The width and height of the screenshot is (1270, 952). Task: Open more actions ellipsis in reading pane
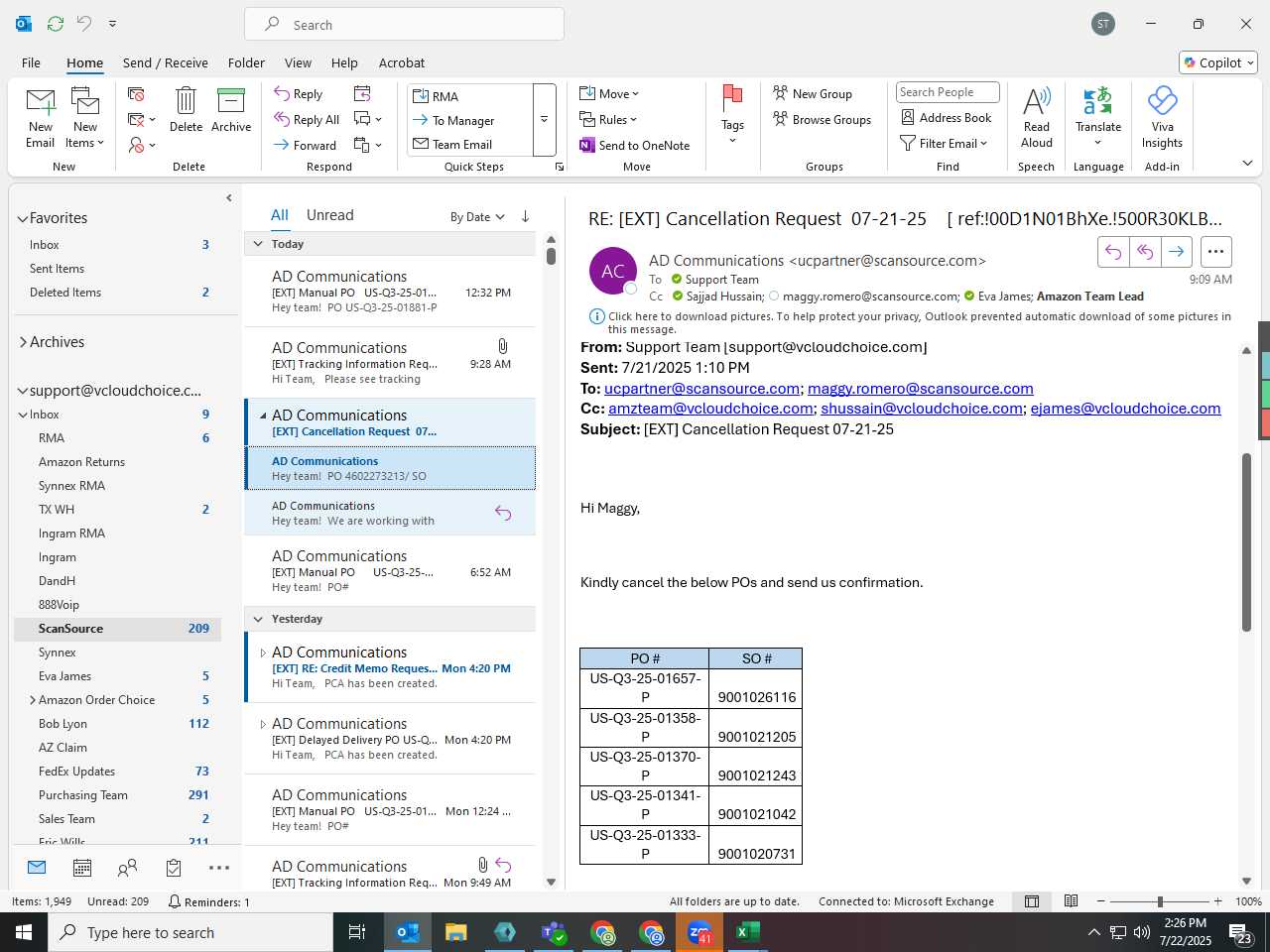point(1215,252)
